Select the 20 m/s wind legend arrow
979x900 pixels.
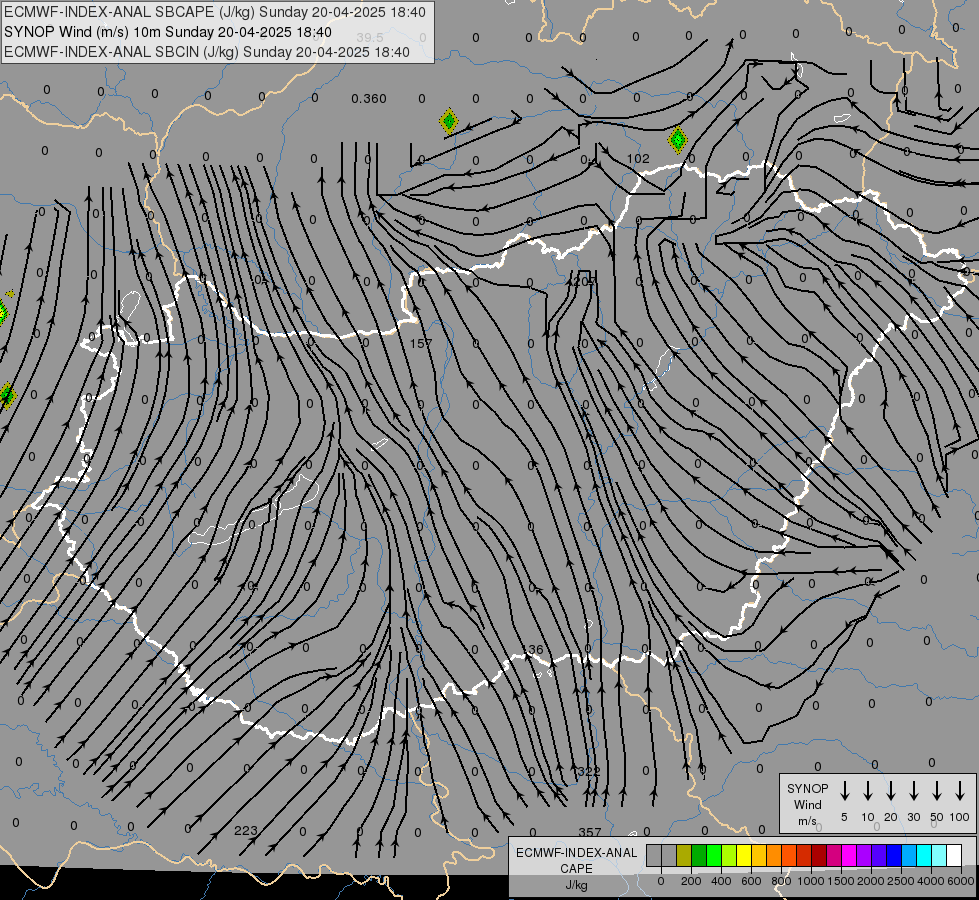[x=891, y=791]
